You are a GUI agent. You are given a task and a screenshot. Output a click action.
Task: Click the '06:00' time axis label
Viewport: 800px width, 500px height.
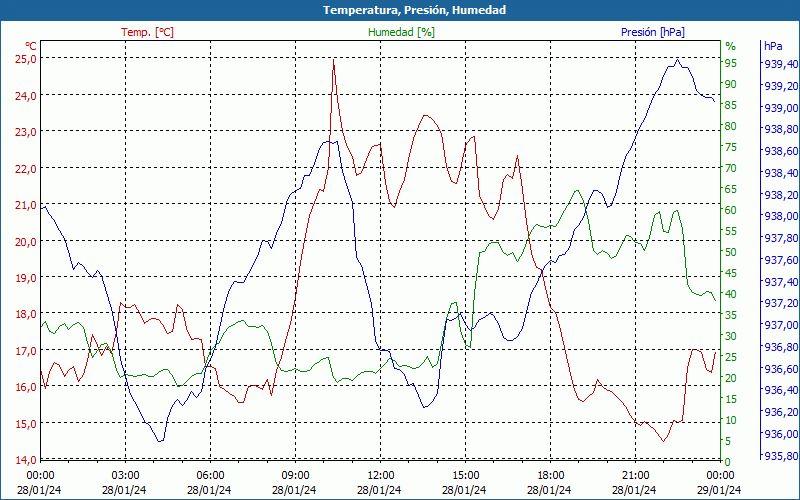[x=211, y=475]
